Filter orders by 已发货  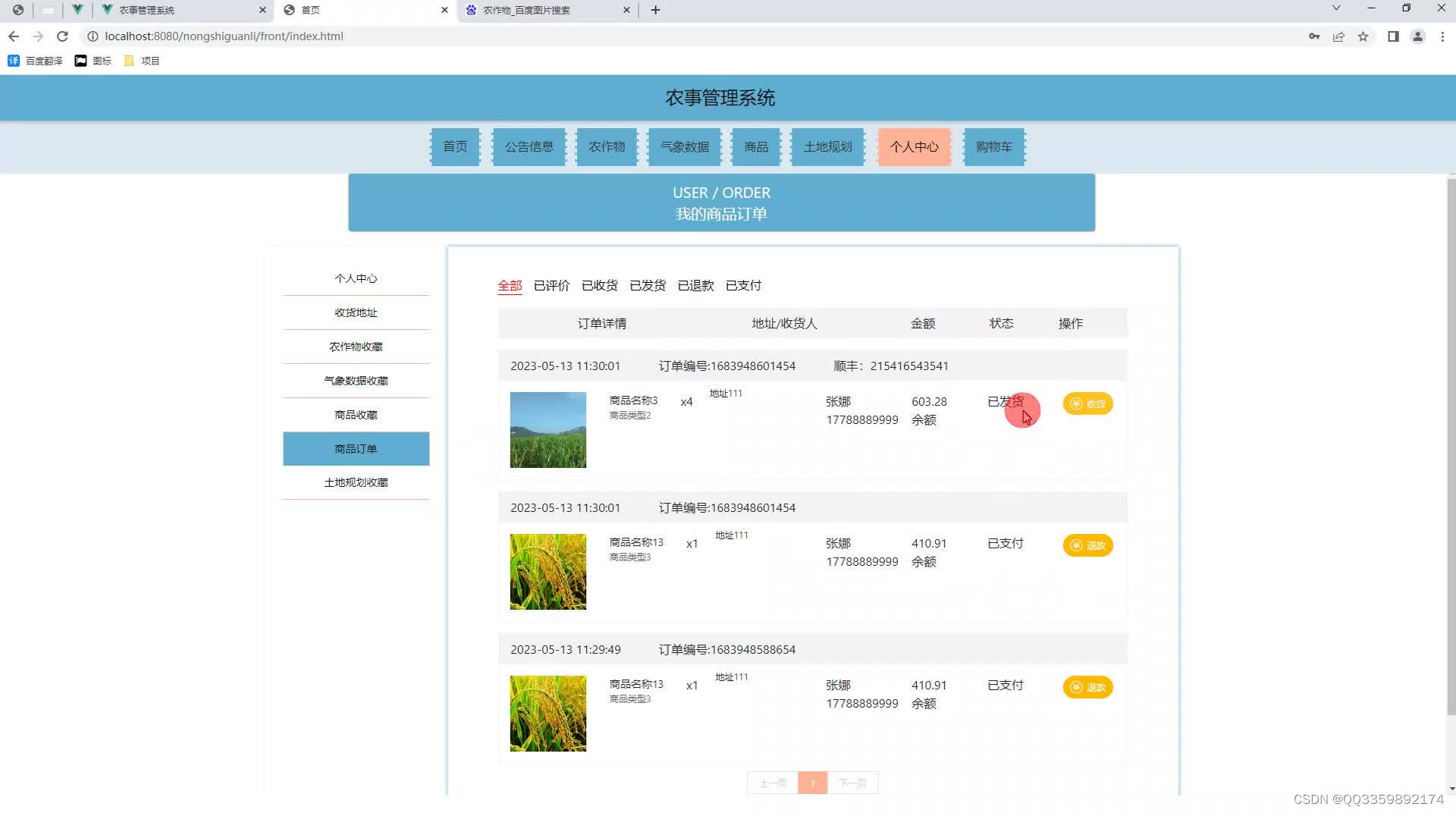[x=648, y=286]
